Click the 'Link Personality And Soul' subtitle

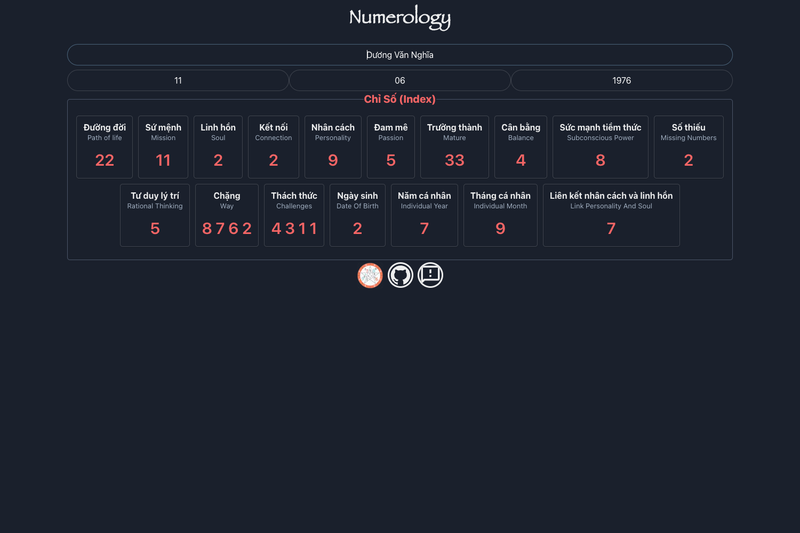click(611, 206)
